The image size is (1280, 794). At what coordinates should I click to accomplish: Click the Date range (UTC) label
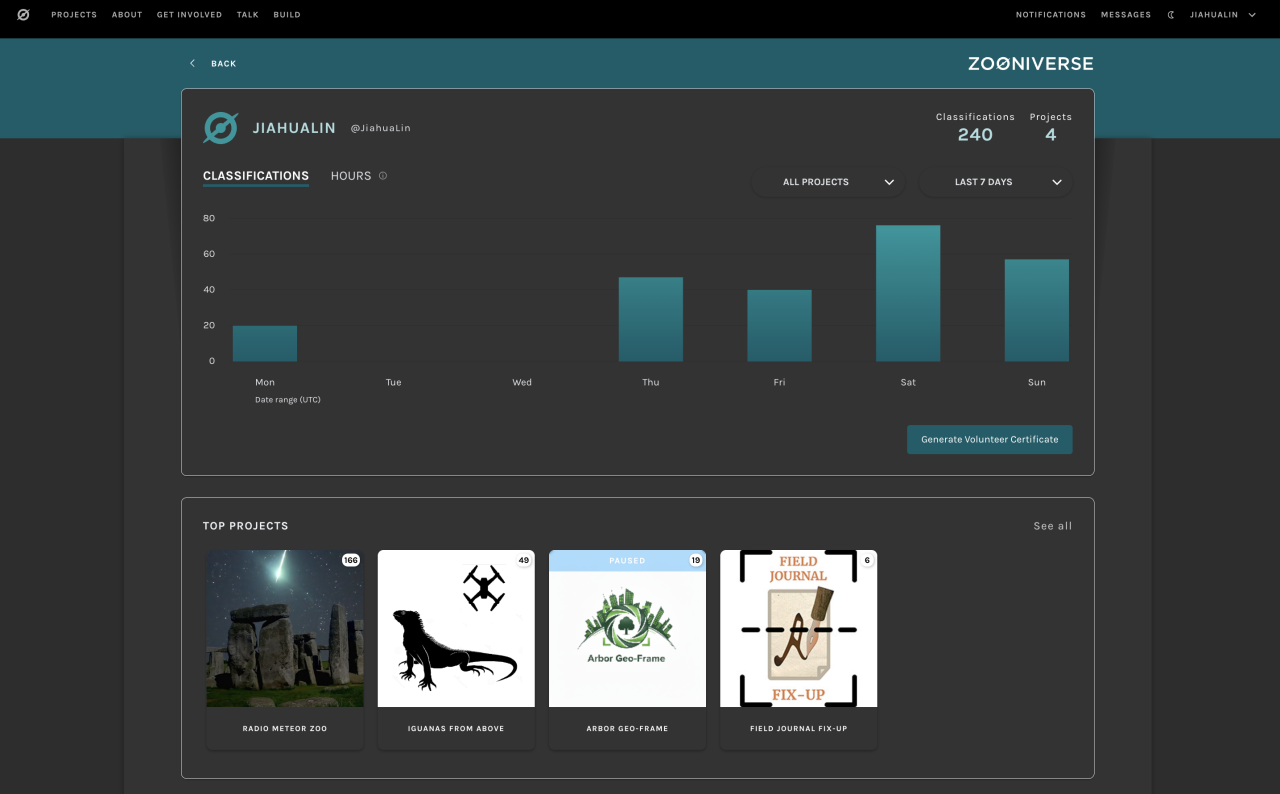click(x=288, y=400)
